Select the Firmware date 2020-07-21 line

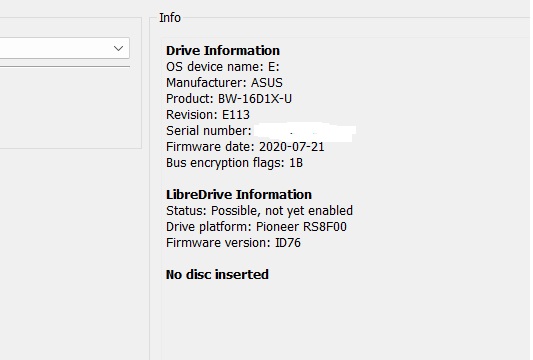(245, 147)
